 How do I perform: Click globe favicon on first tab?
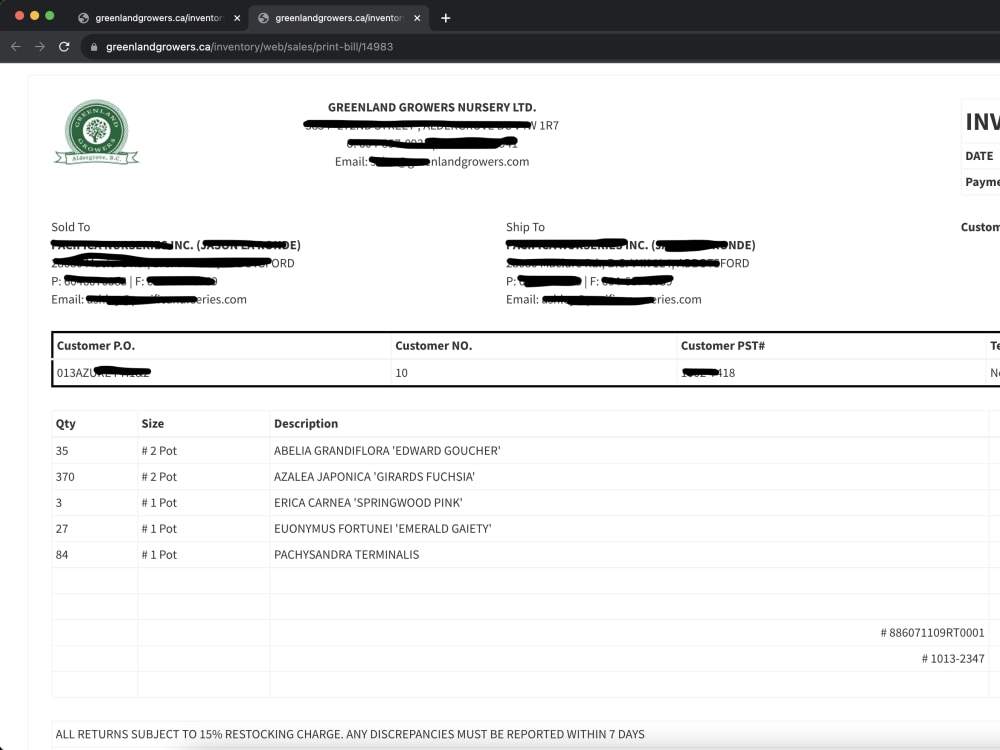tap(83, 18)
